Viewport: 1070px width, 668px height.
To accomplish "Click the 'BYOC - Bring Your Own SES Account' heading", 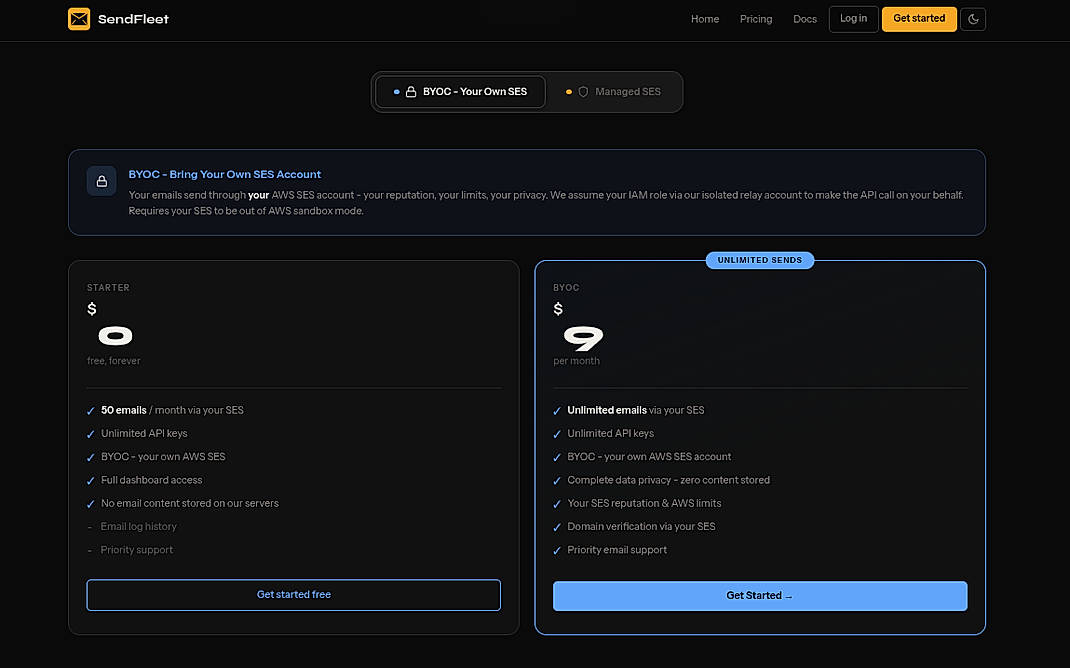I will pyautogui.click(x=225, y=174).
